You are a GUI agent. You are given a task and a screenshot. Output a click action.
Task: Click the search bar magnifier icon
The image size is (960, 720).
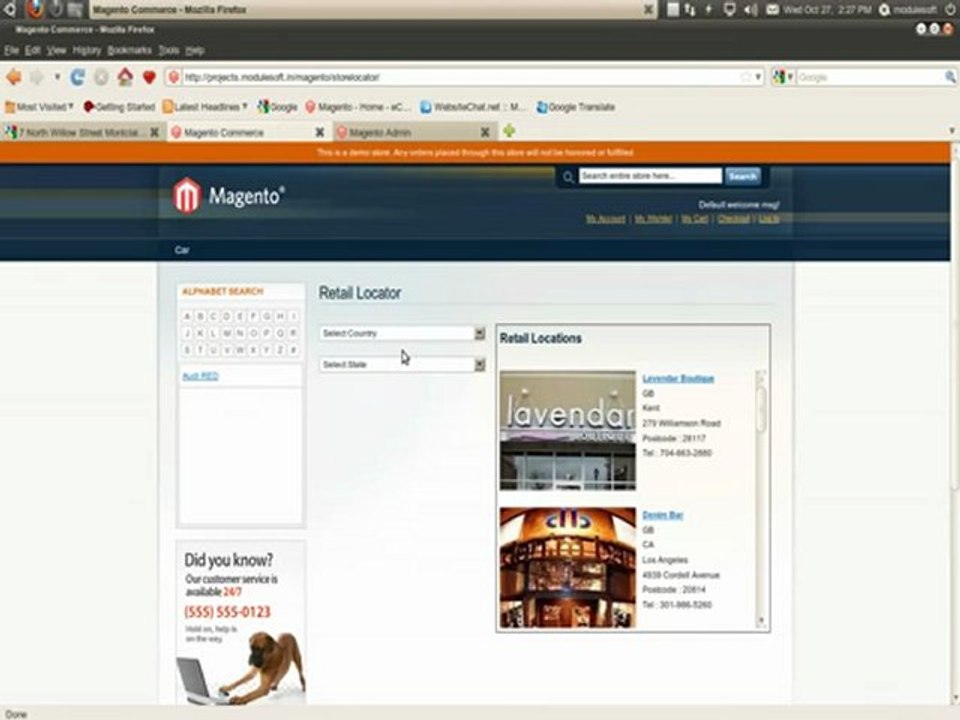[x=950, y=77]
